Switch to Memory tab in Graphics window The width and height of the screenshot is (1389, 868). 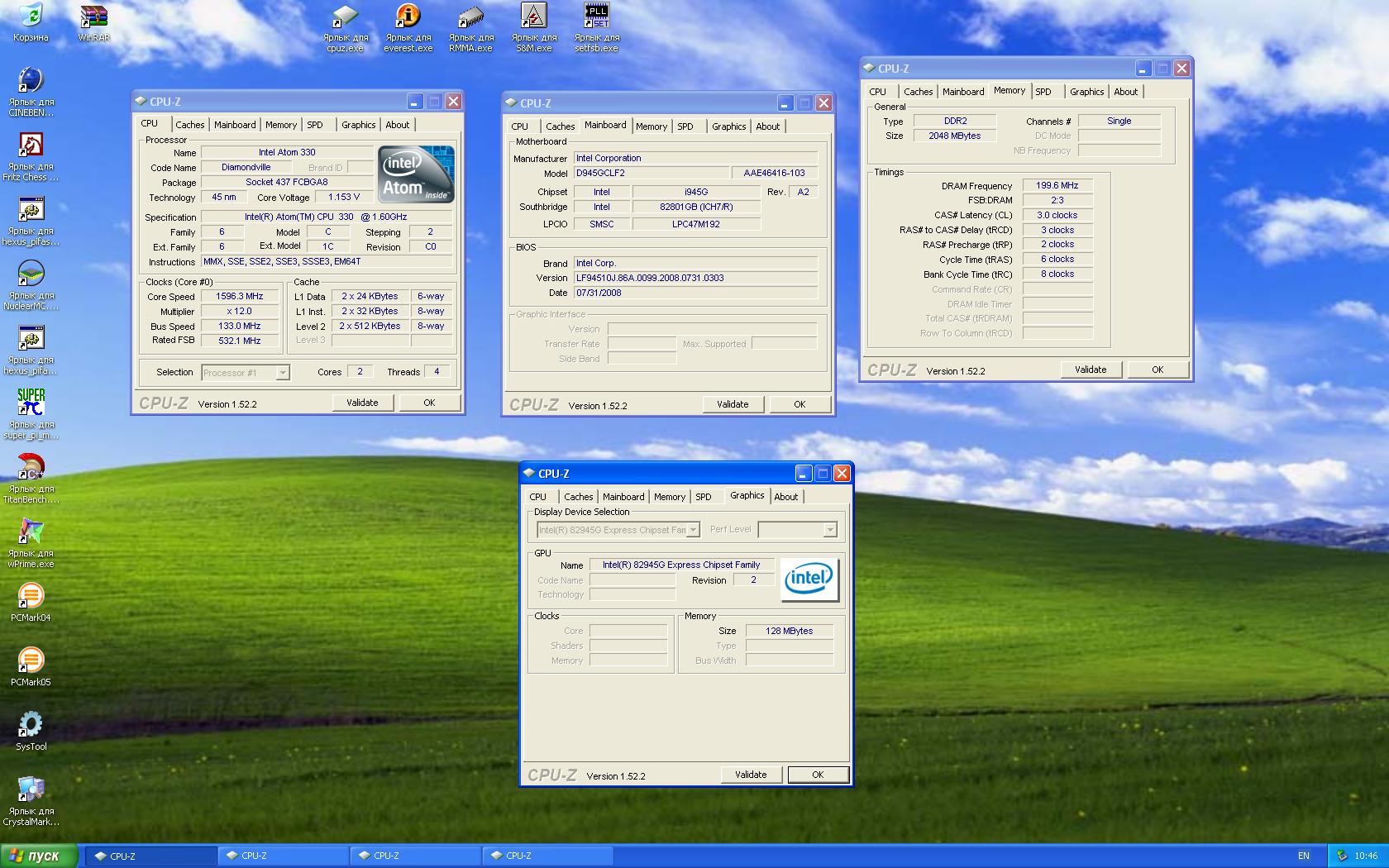pos(670,497)
